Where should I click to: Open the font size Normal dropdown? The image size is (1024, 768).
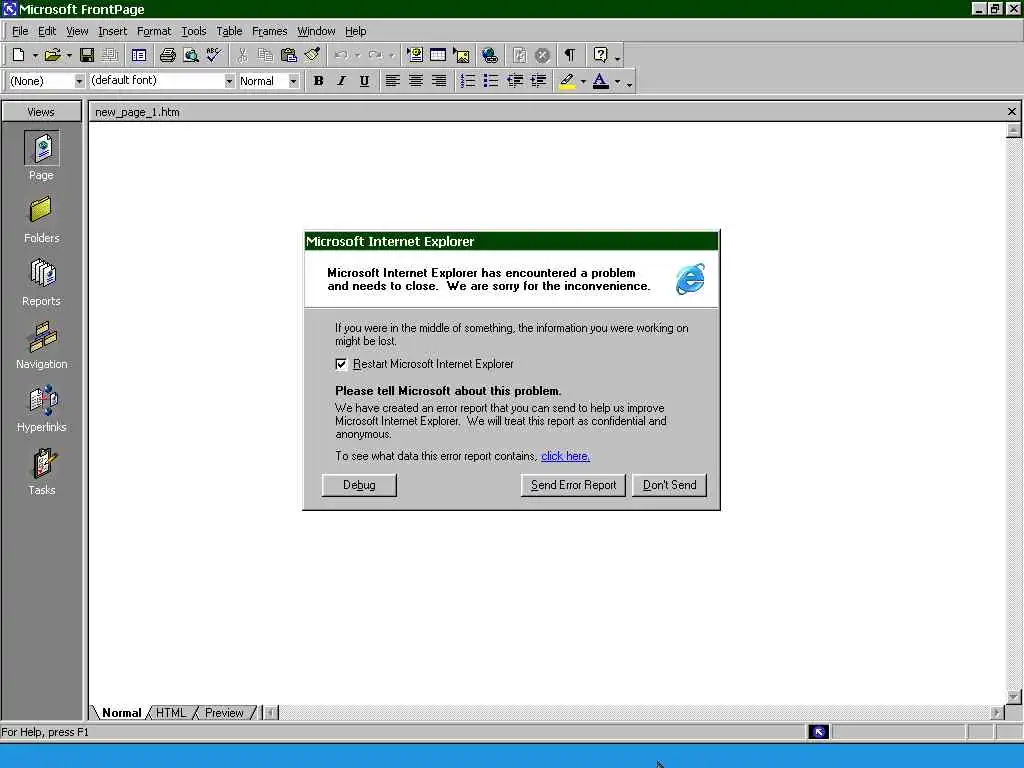[293, 81]
